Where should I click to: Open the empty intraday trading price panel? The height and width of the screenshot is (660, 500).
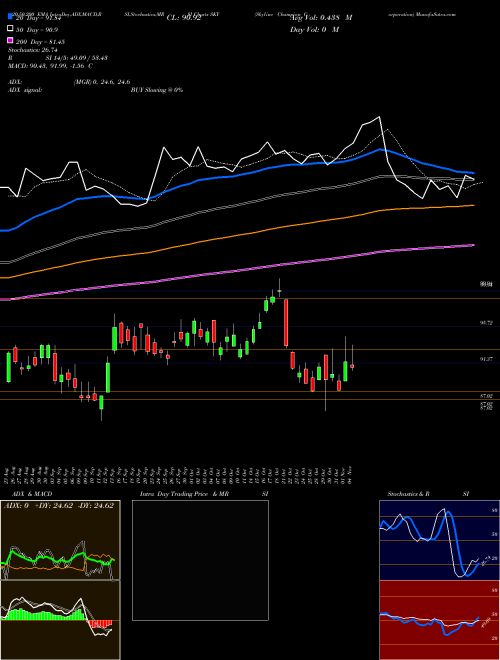200,560
